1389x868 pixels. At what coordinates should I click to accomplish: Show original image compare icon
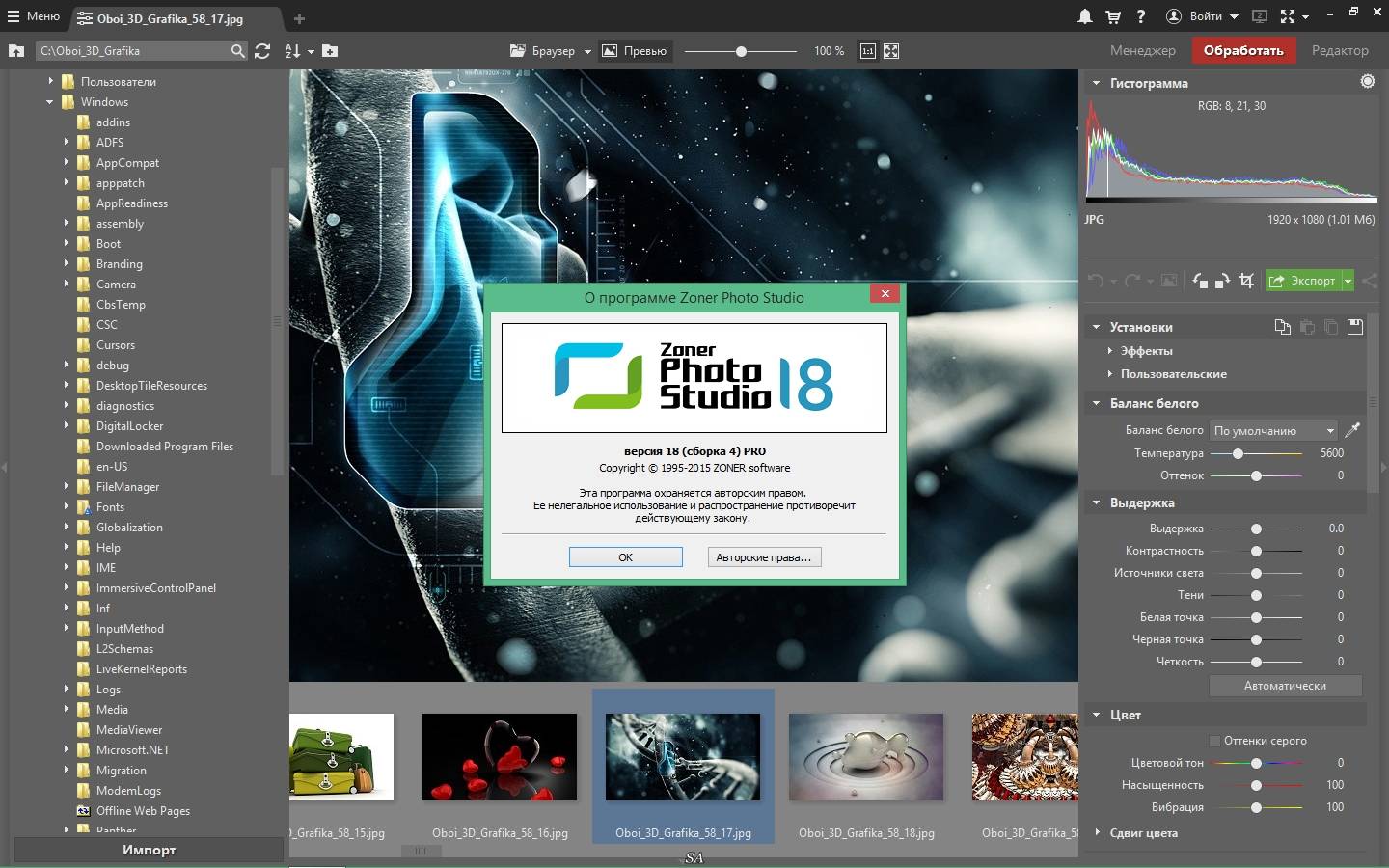coord(1169,281)
